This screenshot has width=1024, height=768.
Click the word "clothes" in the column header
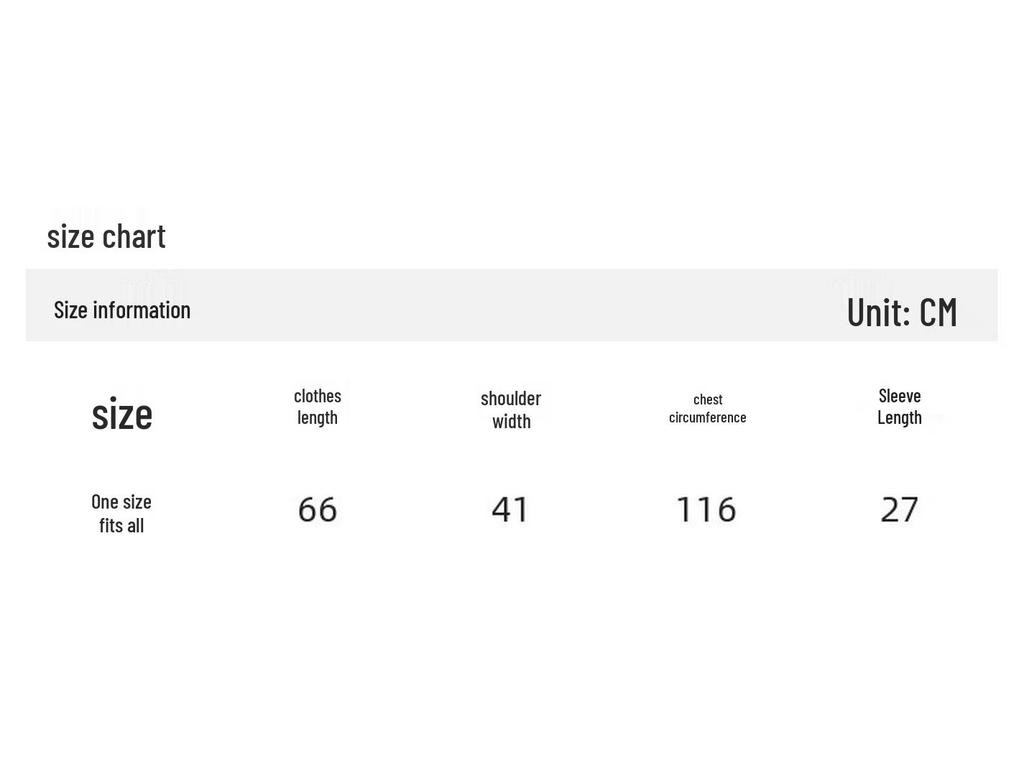(x=318, y=396)
